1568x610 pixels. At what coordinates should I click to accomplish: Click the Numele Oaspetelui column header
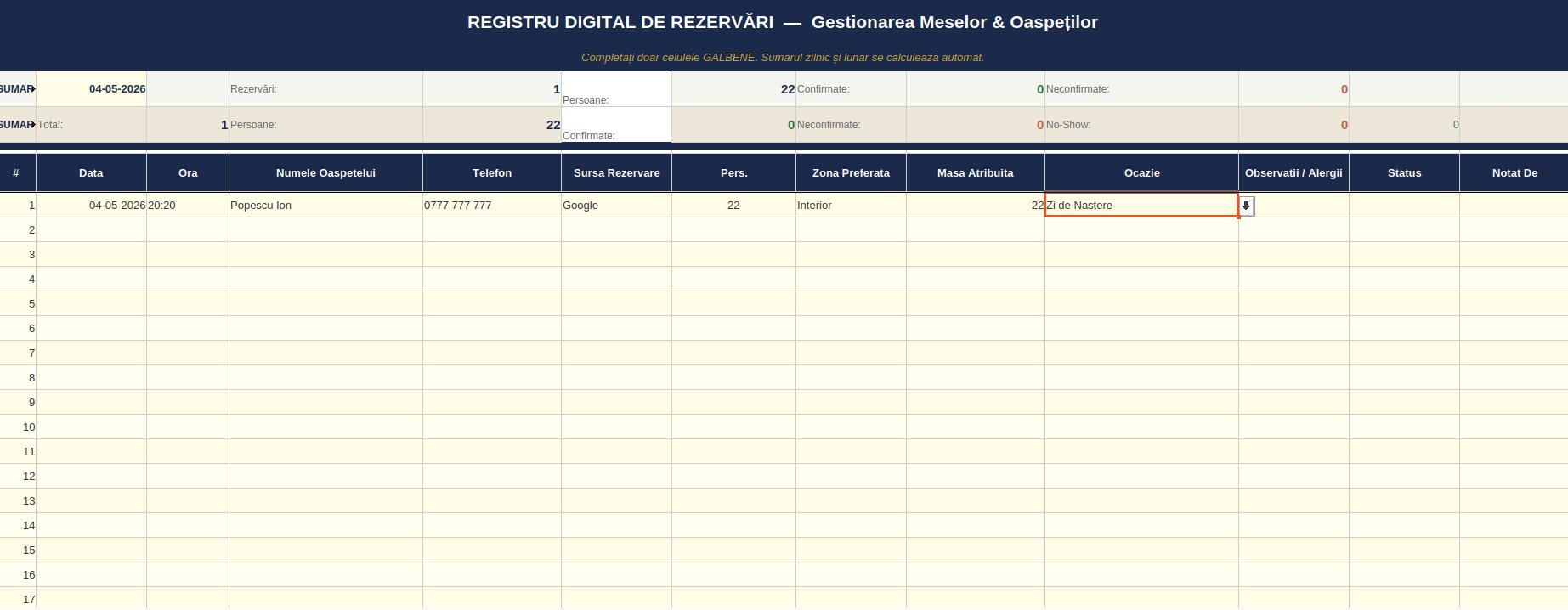tap(325, 172)
